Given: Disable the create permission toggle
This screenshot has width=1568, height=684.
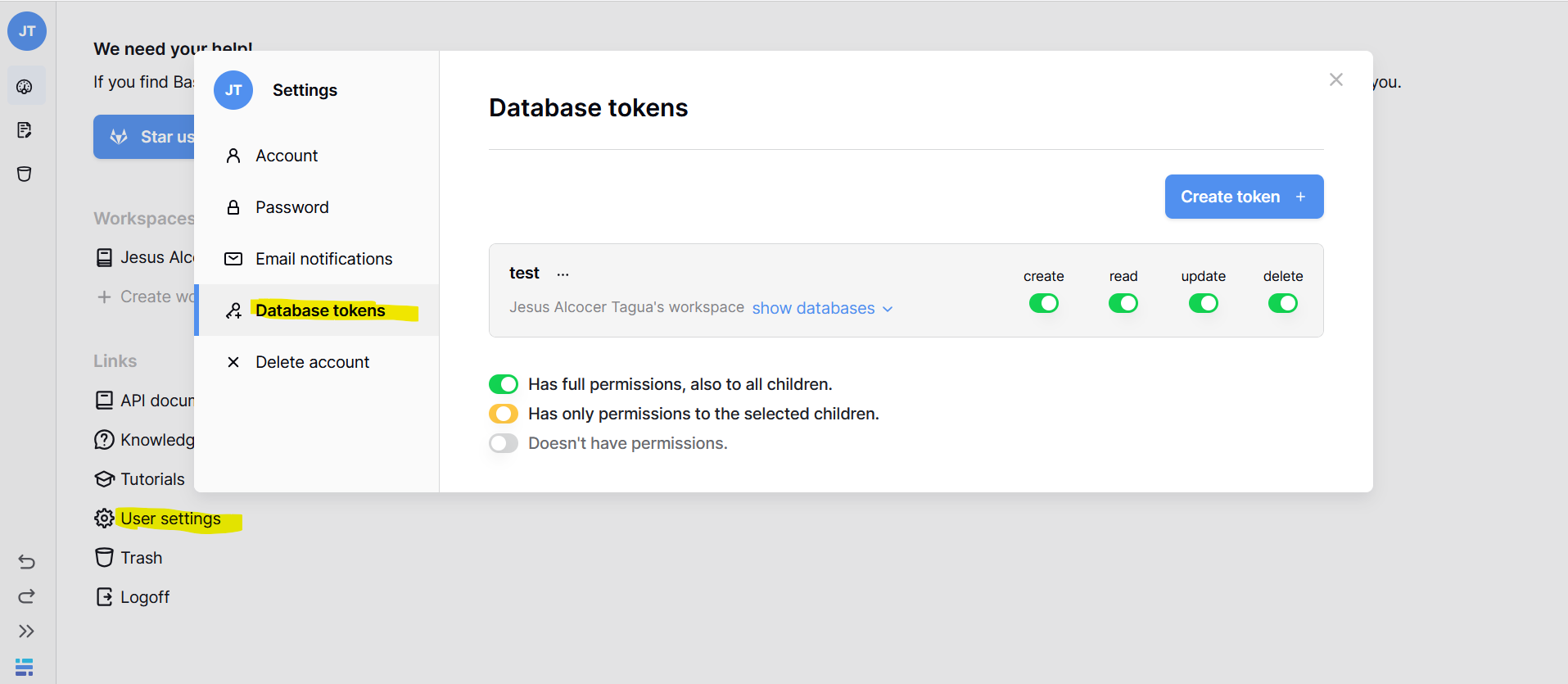Looking at the screenshot, I should pyautogui.click(x=1043, y=304).
